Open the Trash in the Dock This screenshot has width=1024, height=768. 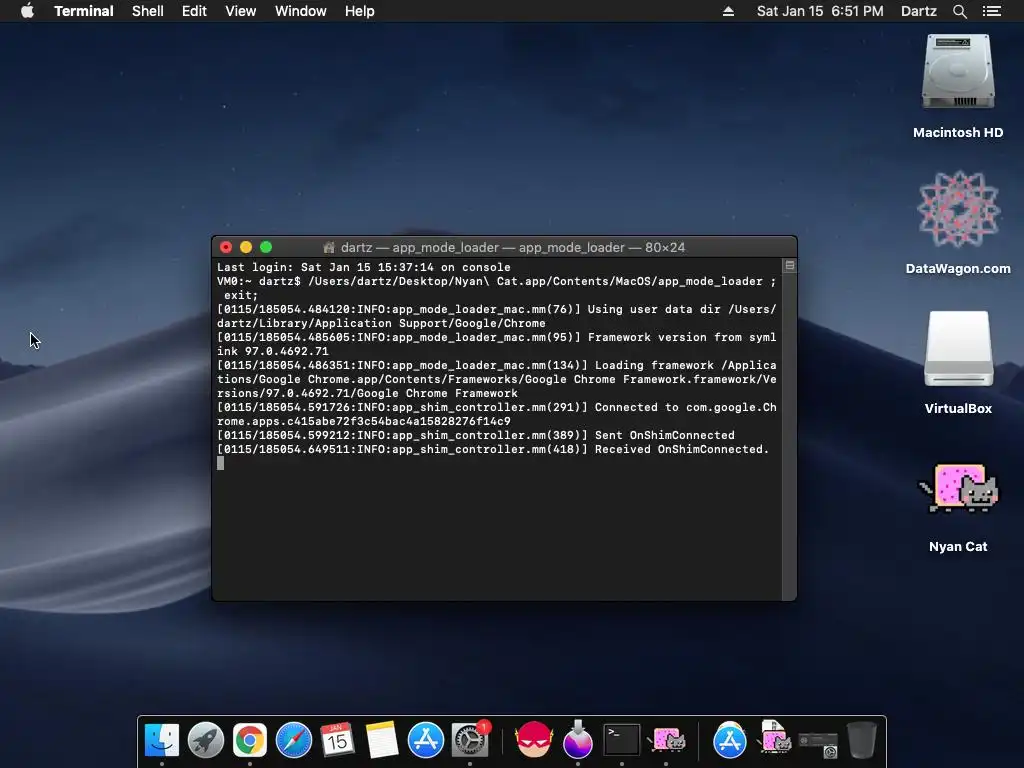[x=862, y=740]
